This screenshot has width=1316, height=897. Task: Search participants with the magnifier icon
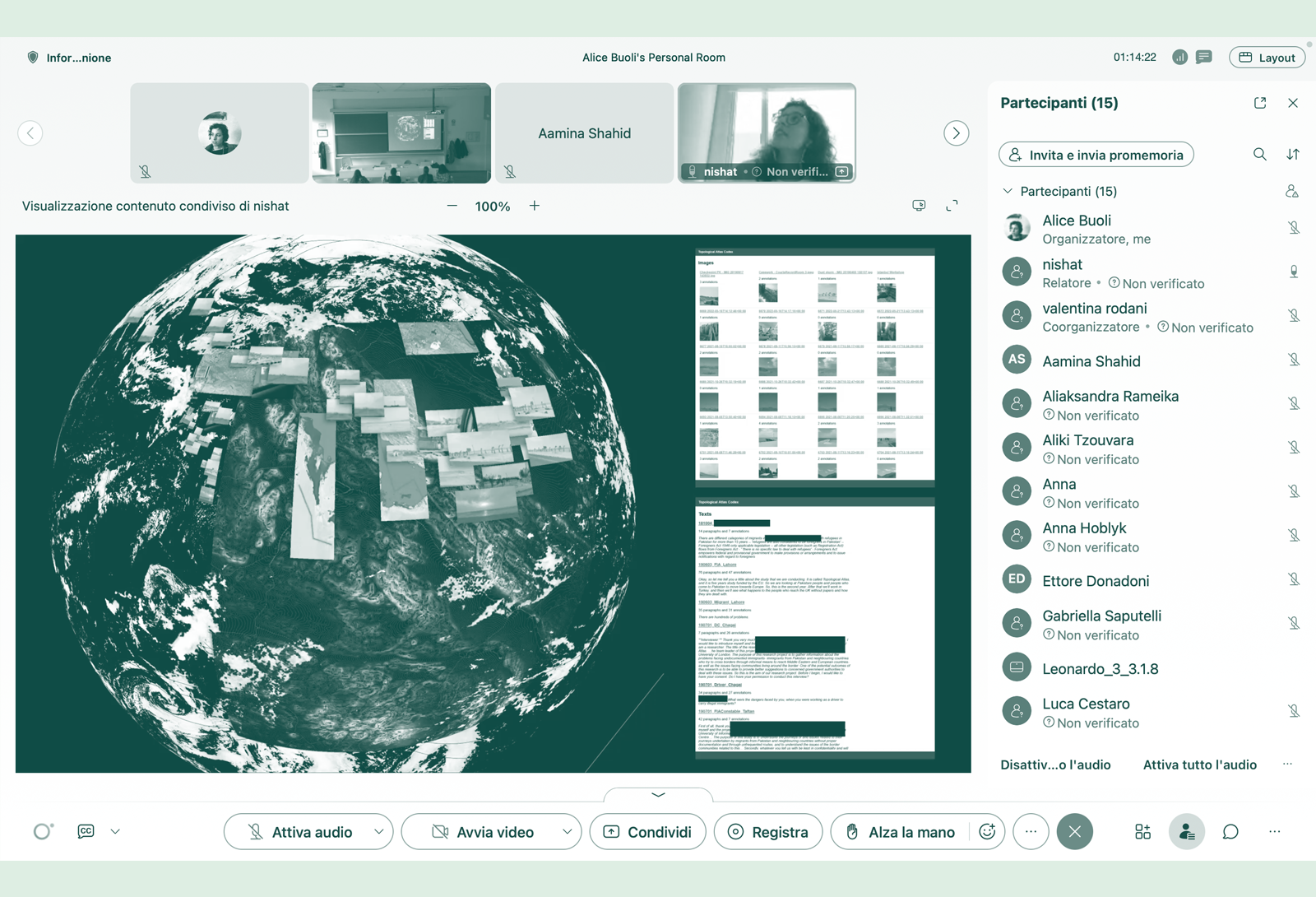point(1259,155)
